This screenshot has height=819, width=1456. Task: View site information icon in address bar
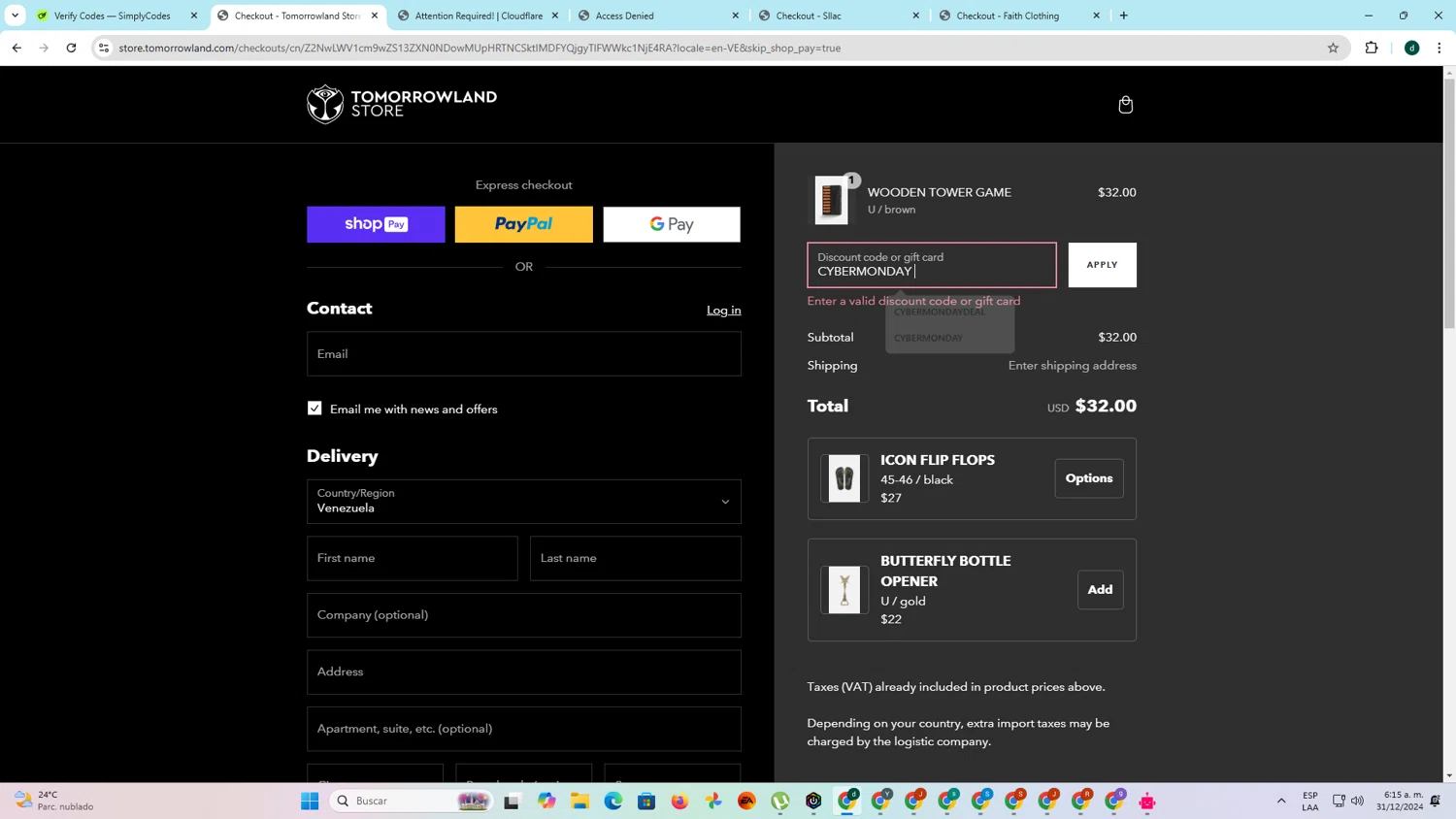(x=104, y=48)
